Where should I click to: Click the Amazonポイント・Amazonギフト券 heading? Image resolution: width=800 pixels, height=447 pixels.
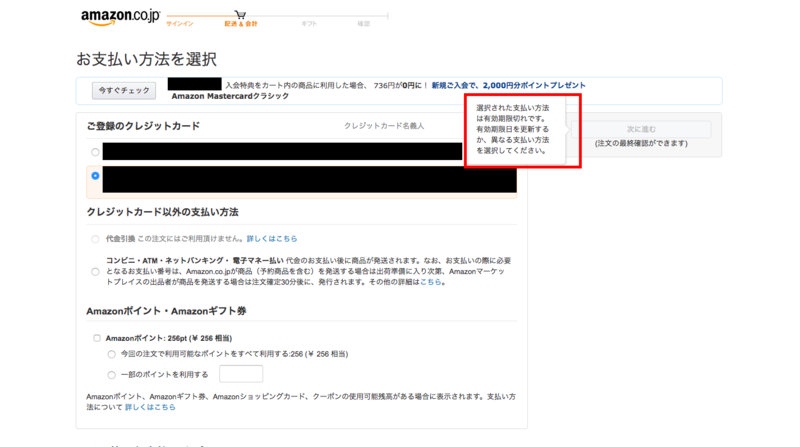click(x=166, y=311)
